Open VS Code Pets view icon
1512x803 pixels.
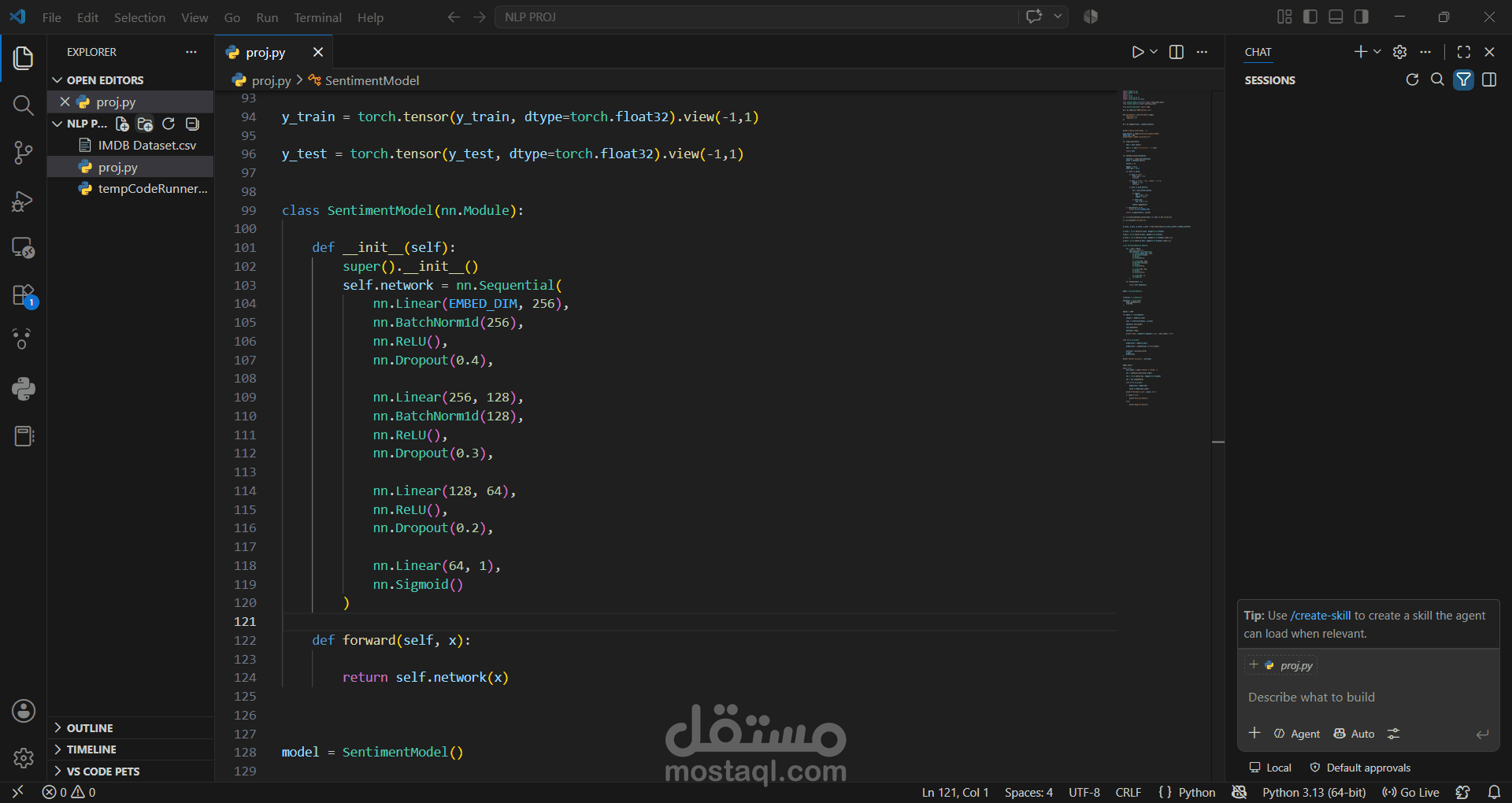coord(23,339)
